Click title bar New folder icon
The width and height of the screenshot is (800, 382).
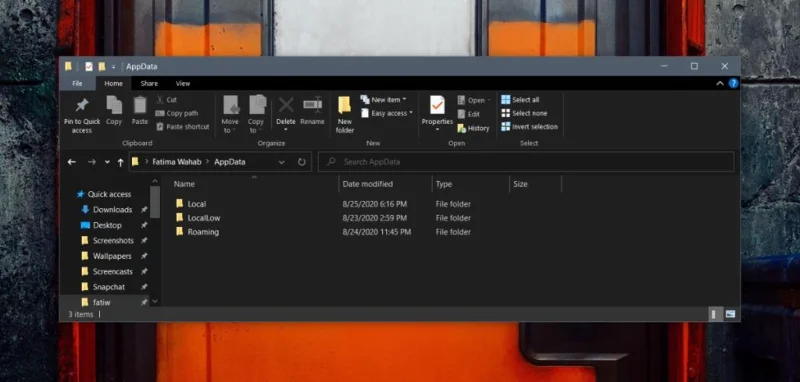[x=102, y=66]
